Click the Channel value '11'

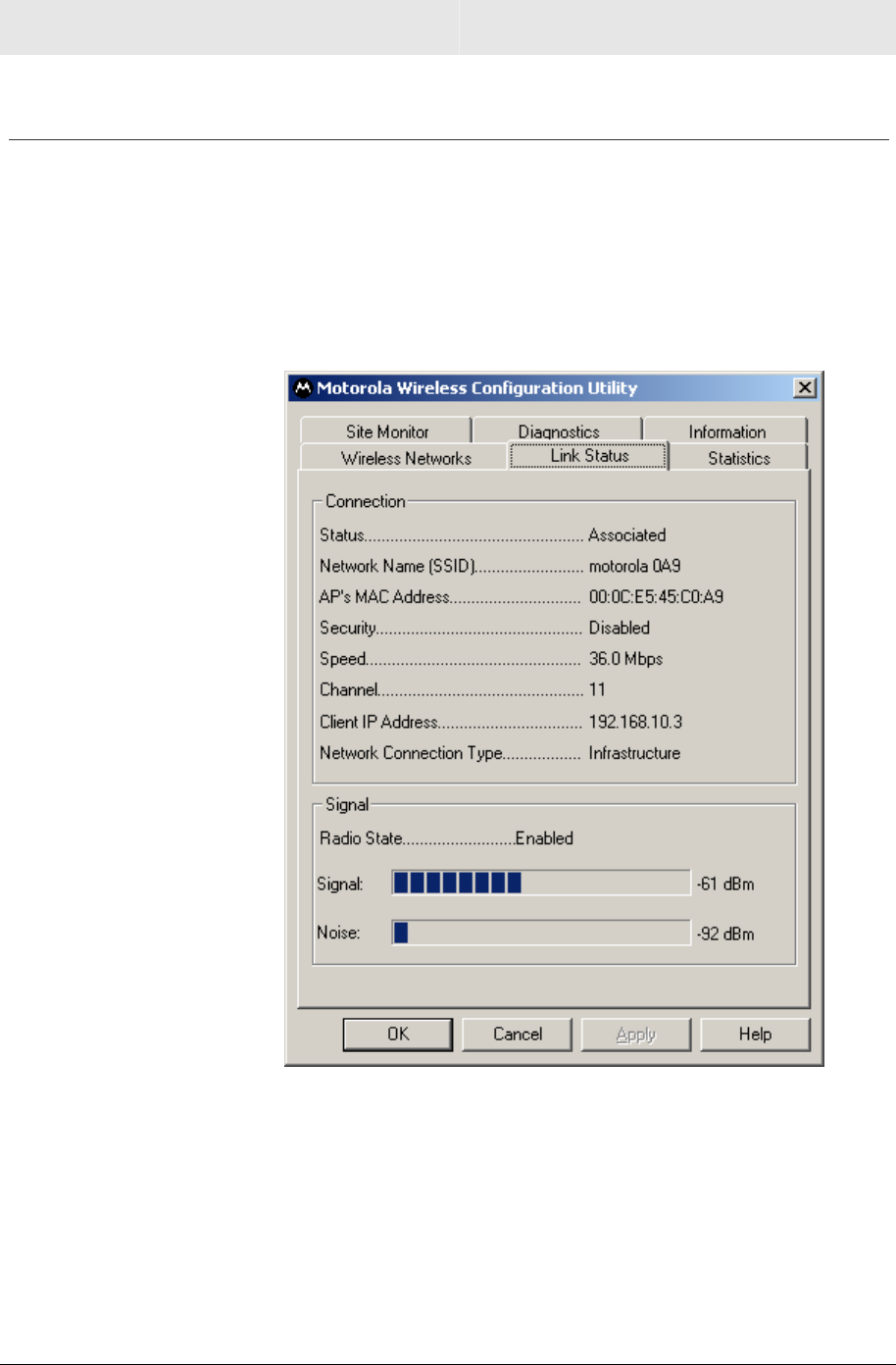(x=597, y=689)
